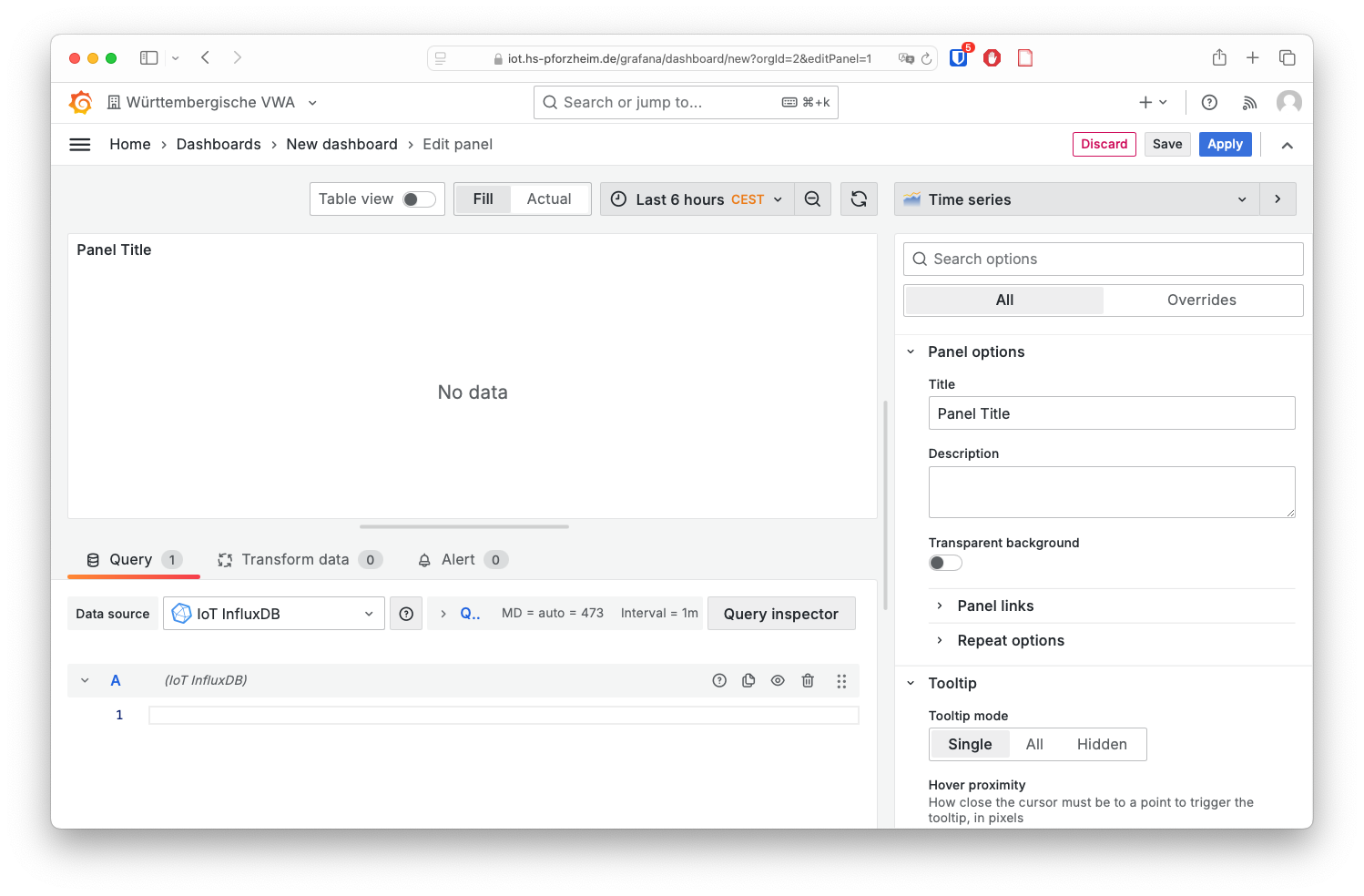Click the Panel Title input field
The width and height of the screenshot is (1364, 896).
(1111, 412)
